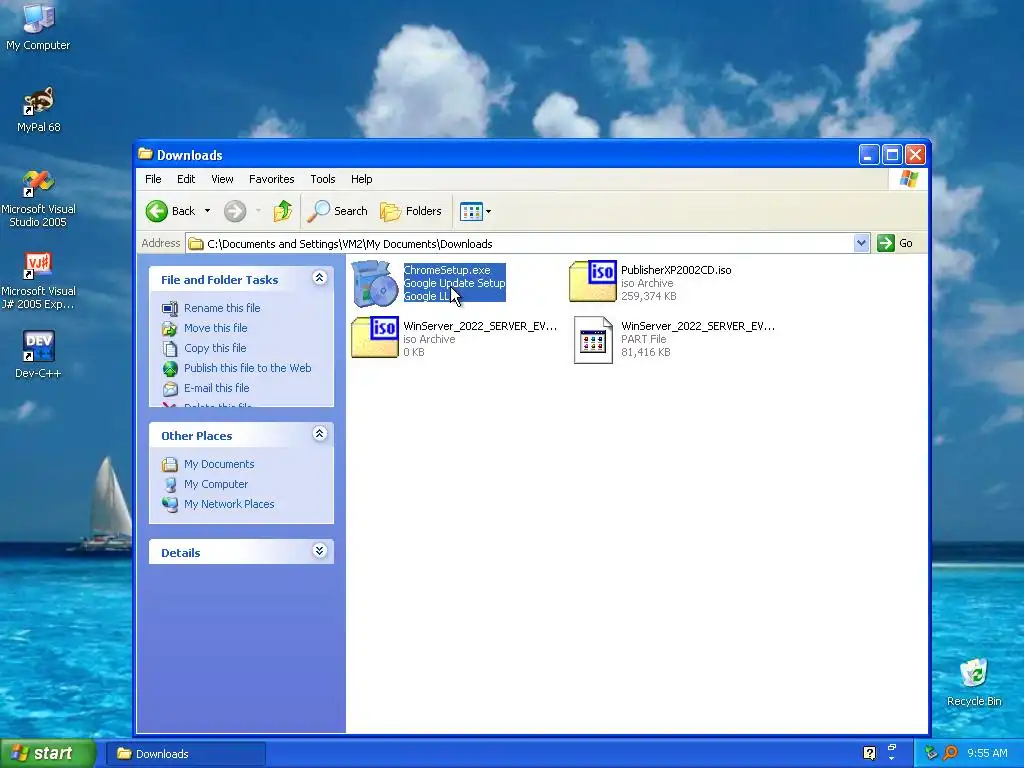1024x768 pixels.
Task: Open the Tools menu
Action: (x=323, y=179)
